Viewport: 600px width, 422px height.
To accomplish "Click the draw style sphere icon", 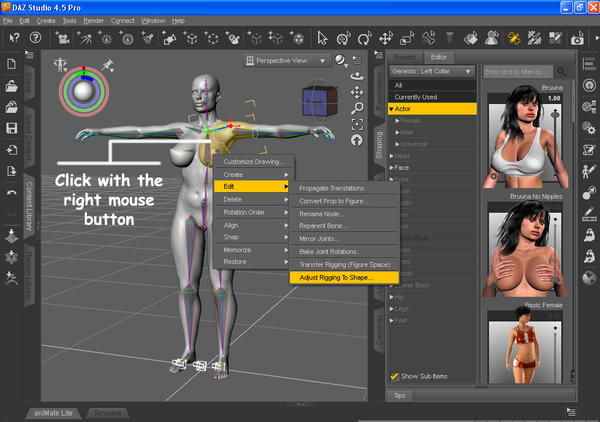I will point(340,60).
